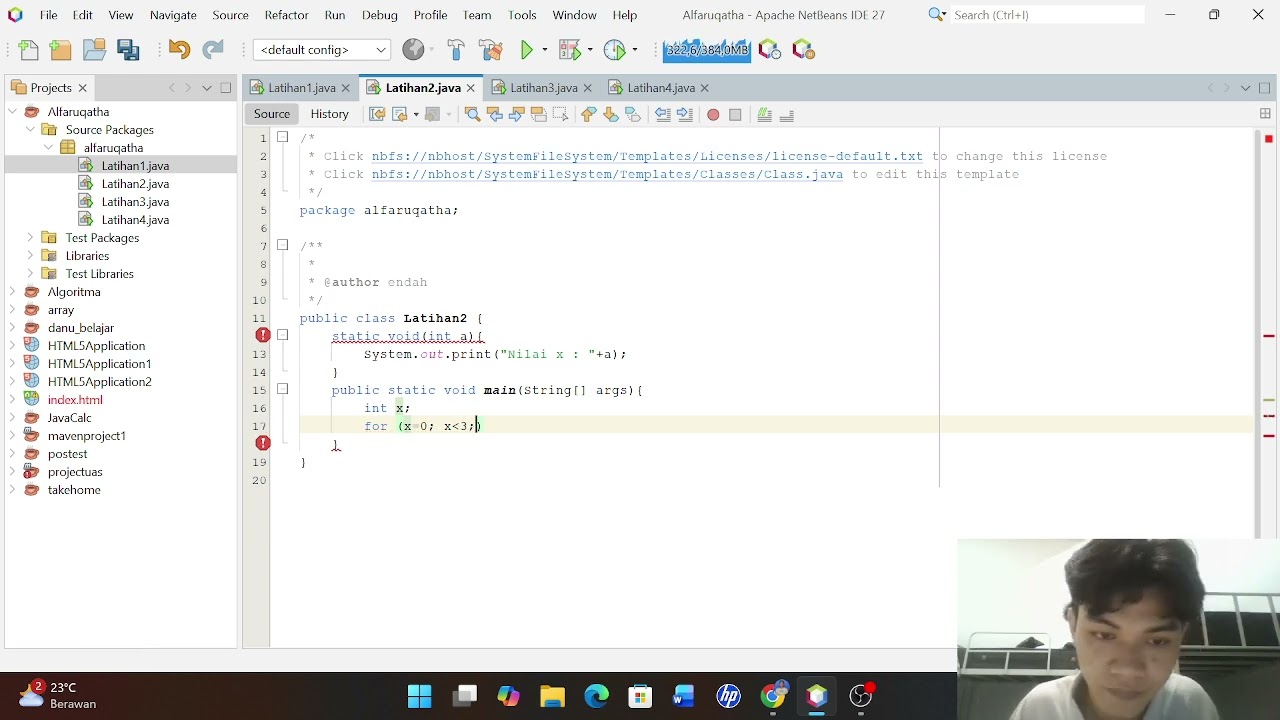Click the Save All toolbar icon
The height and width of the screenshot is (720, 1280).
(128, 50)
